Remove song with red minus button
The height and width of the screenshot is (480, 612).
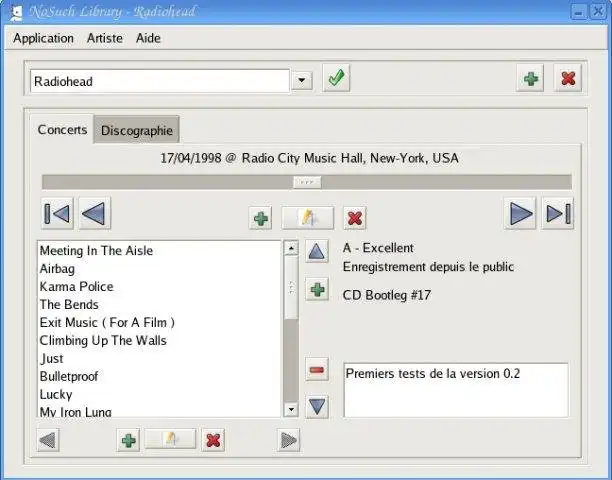(x=317, y=369)
